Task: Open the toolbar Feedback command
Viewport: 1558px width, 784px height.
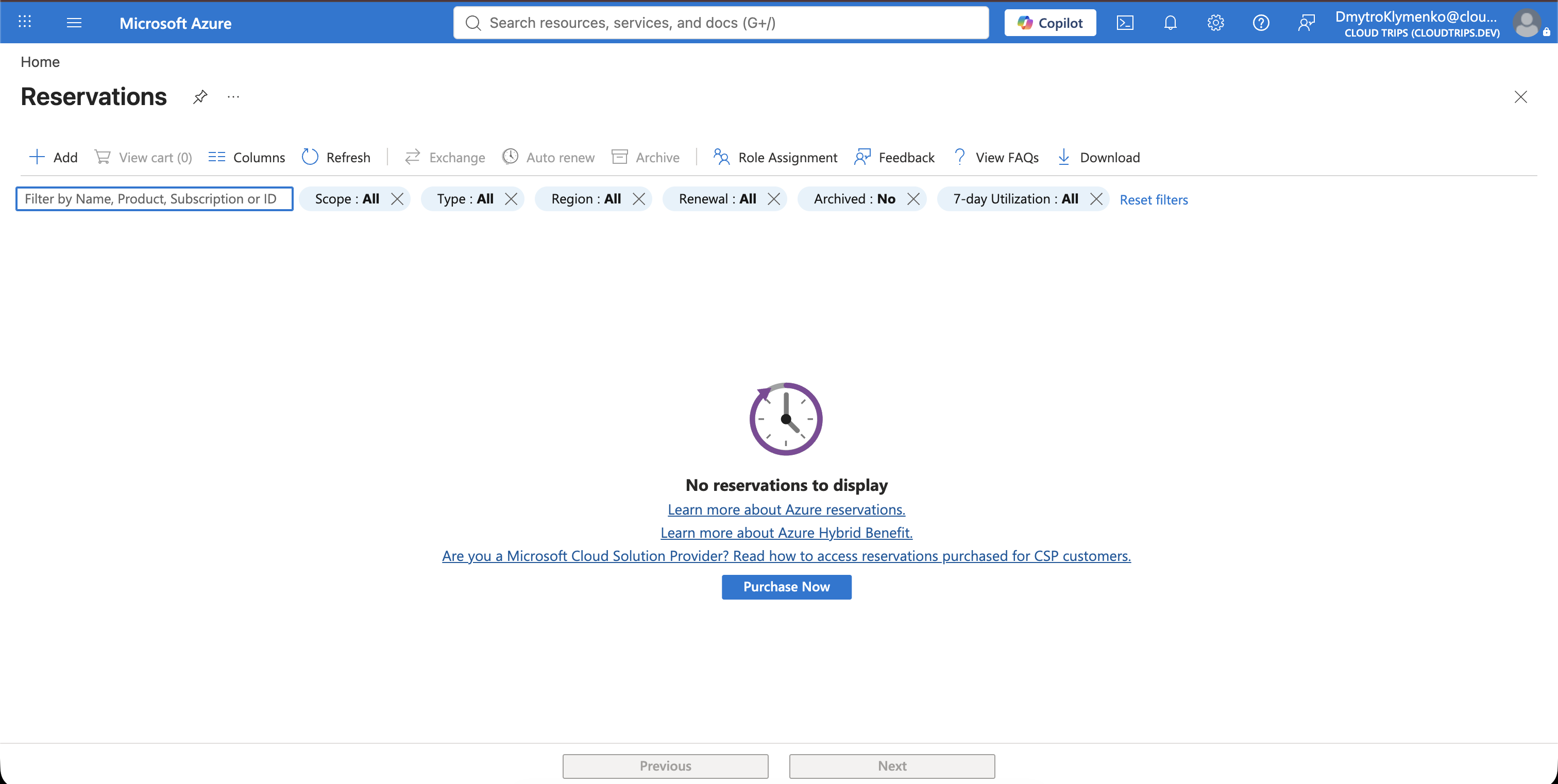Action: [x=894, y=157]
